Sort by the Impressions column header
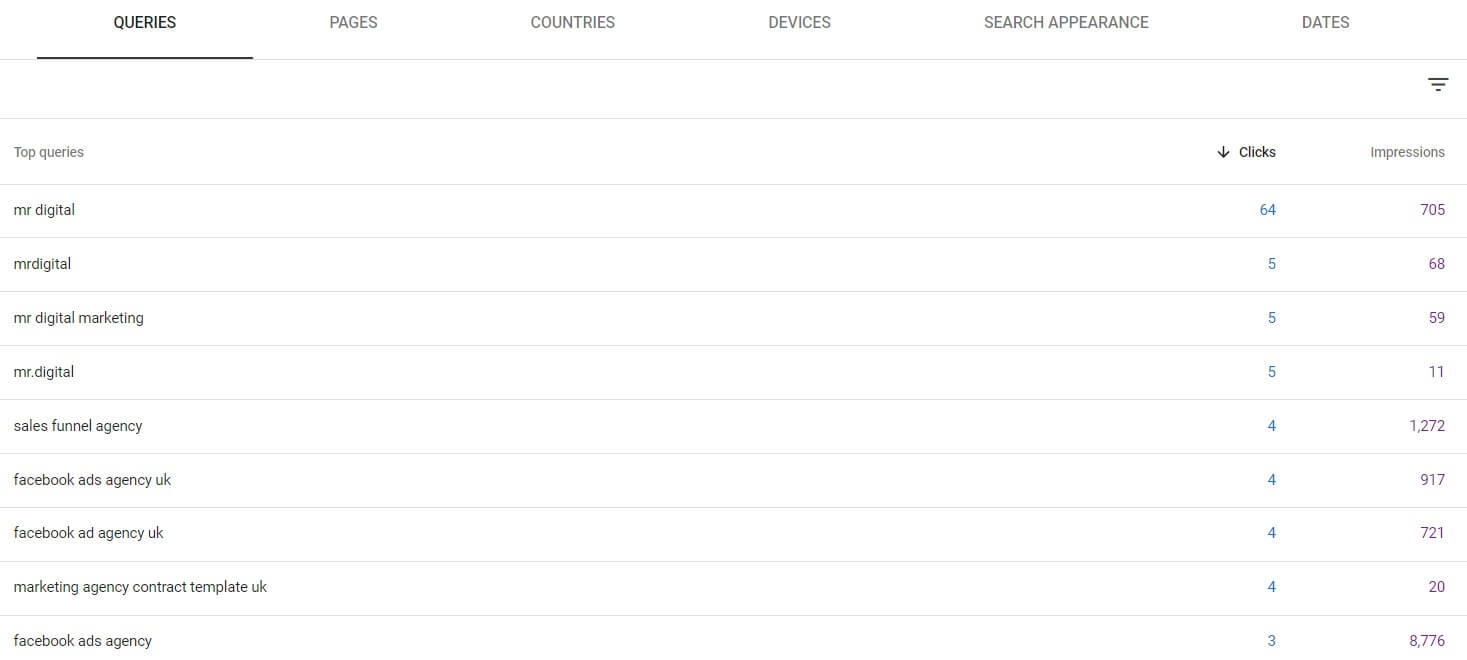 pyautogui.click(x=1407, y=152)
